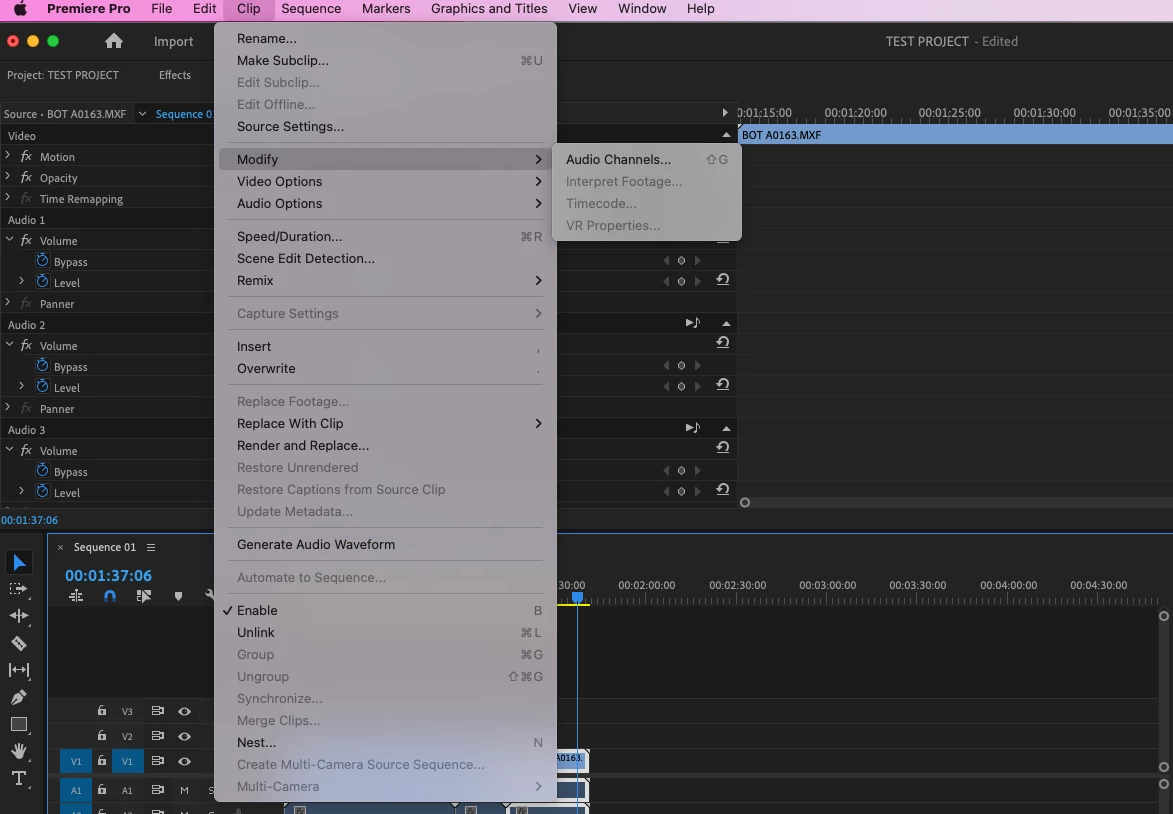The height and width of the screenshot is (814, 1173).
Task: Open the Sequence menu in menu bar
Action: click(x=311, y=9)
